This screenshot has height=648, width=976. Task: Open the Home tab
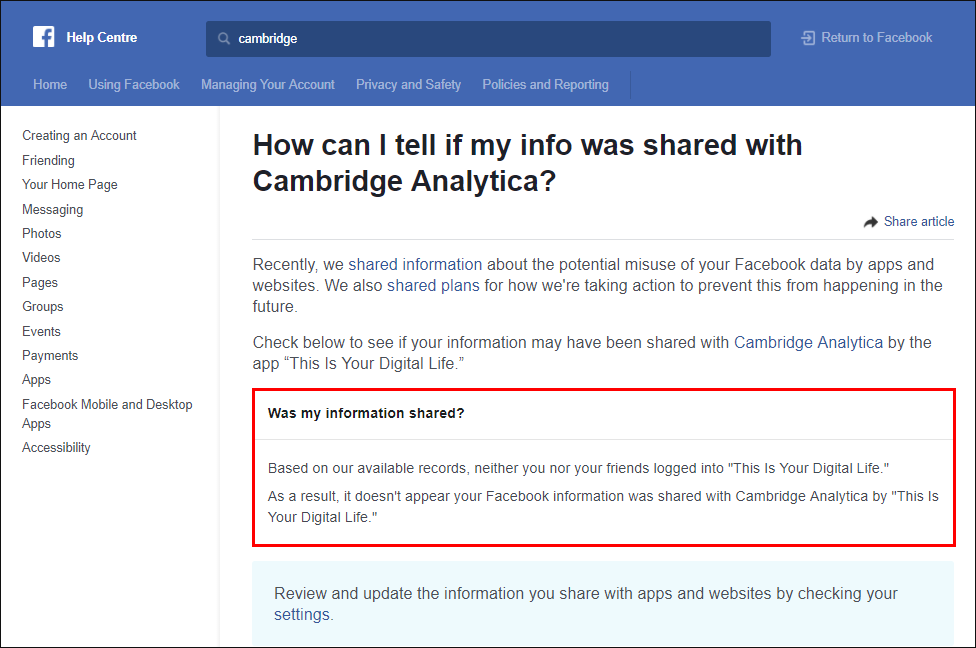point(50,85)
